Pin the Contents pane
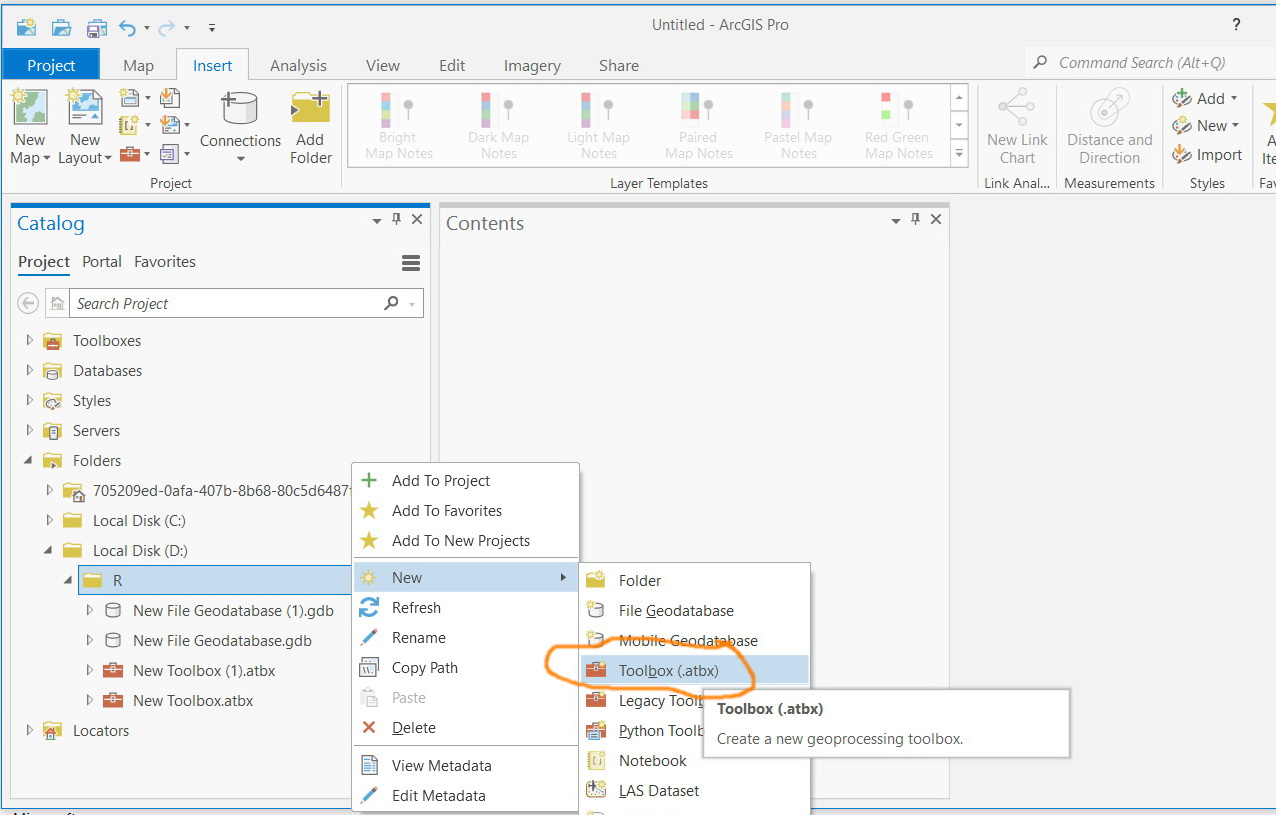 click(x=915, y=220)
